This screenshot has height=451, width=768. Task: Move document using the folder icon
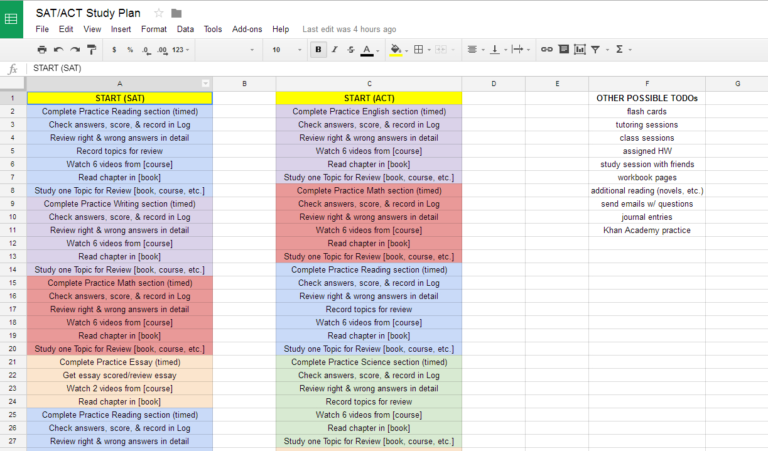click(x=176, y=13)
